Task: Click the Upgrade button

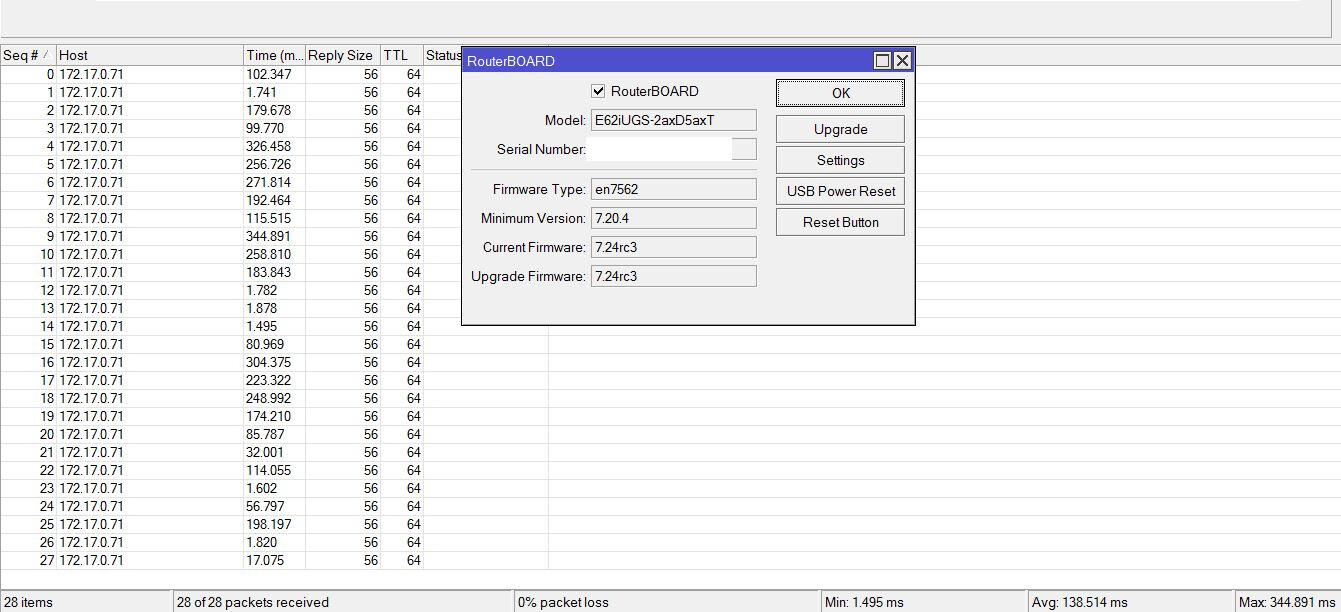Action: pyautogui.click(x=840, y=129)
